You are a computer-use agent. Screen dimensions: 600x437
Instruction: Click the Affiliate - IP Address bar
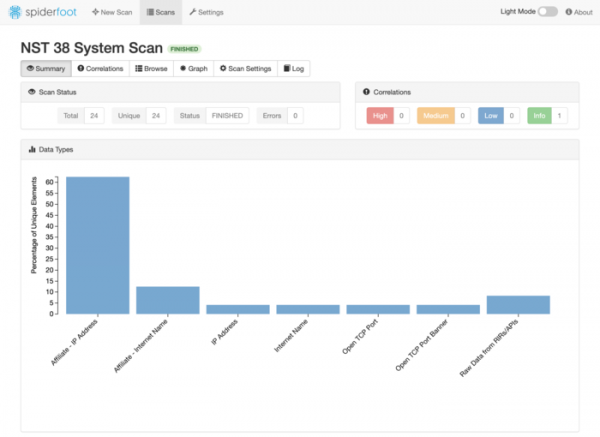point(97,245)
